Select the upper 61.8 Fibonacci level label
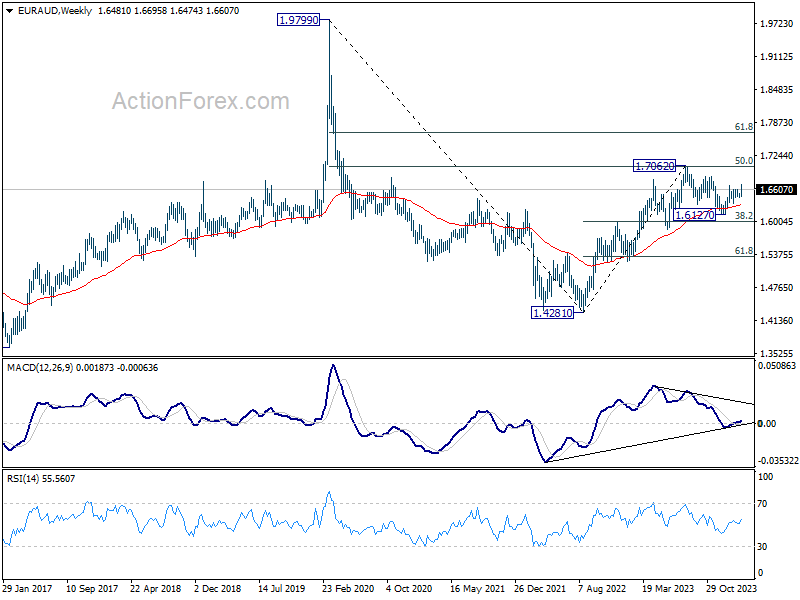800x600 pixels. click(744, 127)
